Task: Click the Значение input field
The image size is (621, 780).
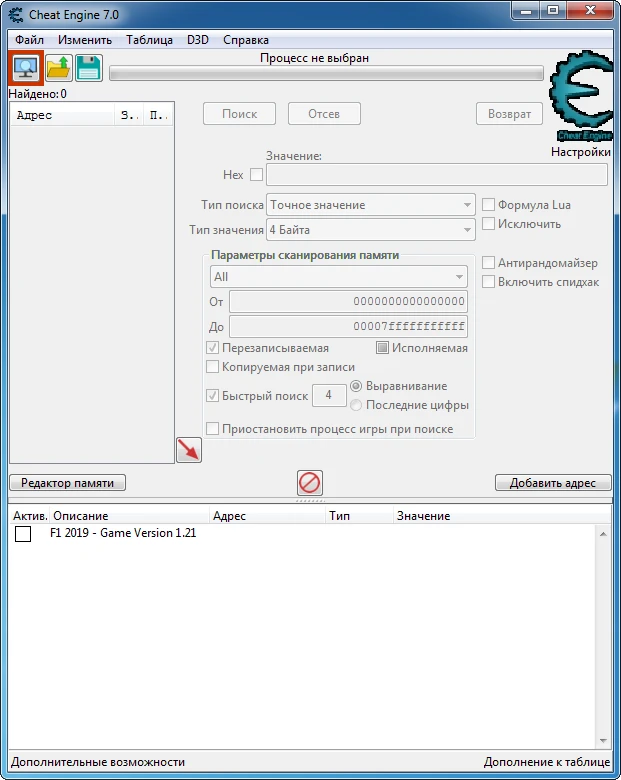Action: coord(437,175)
